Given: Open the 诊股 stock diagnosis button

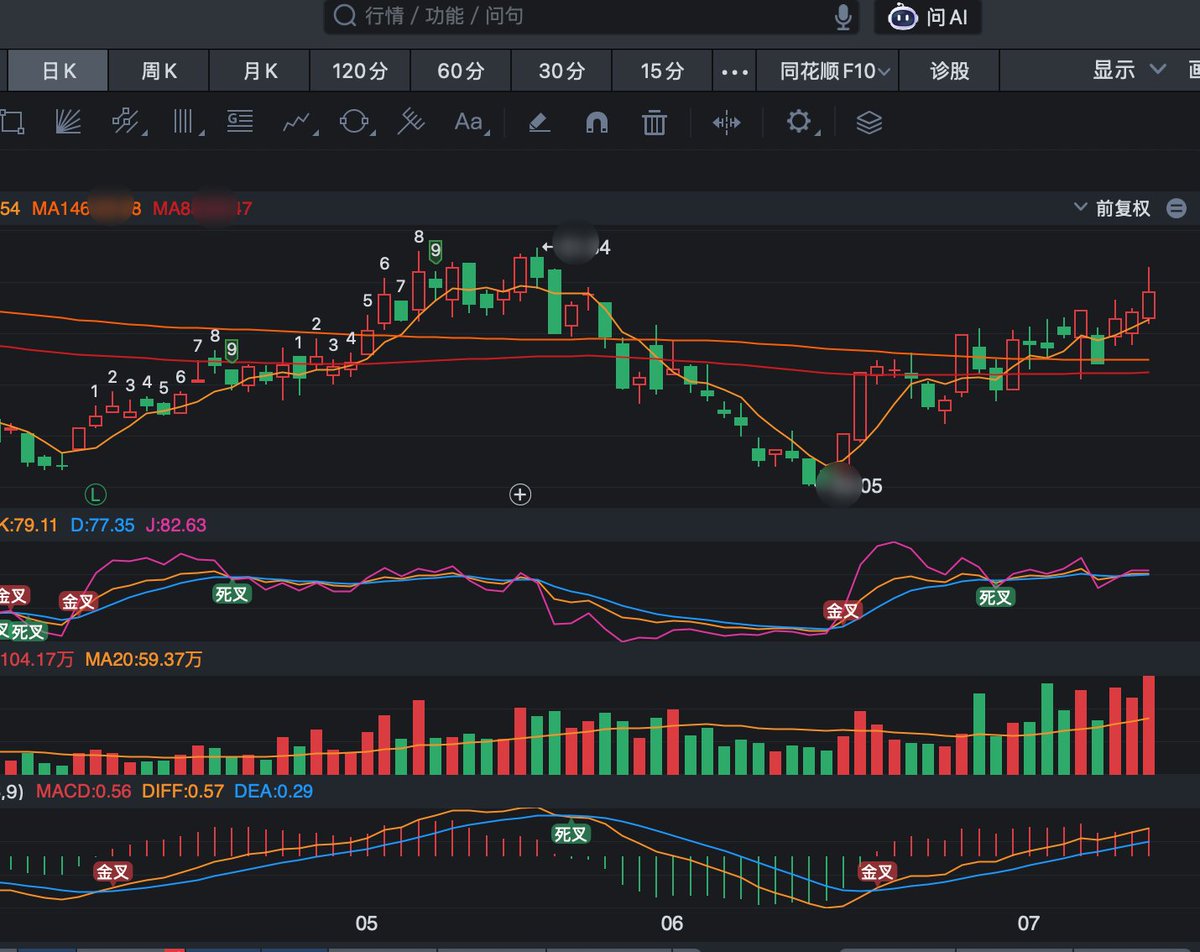Looking at the screenshot, I should point(949,71).
